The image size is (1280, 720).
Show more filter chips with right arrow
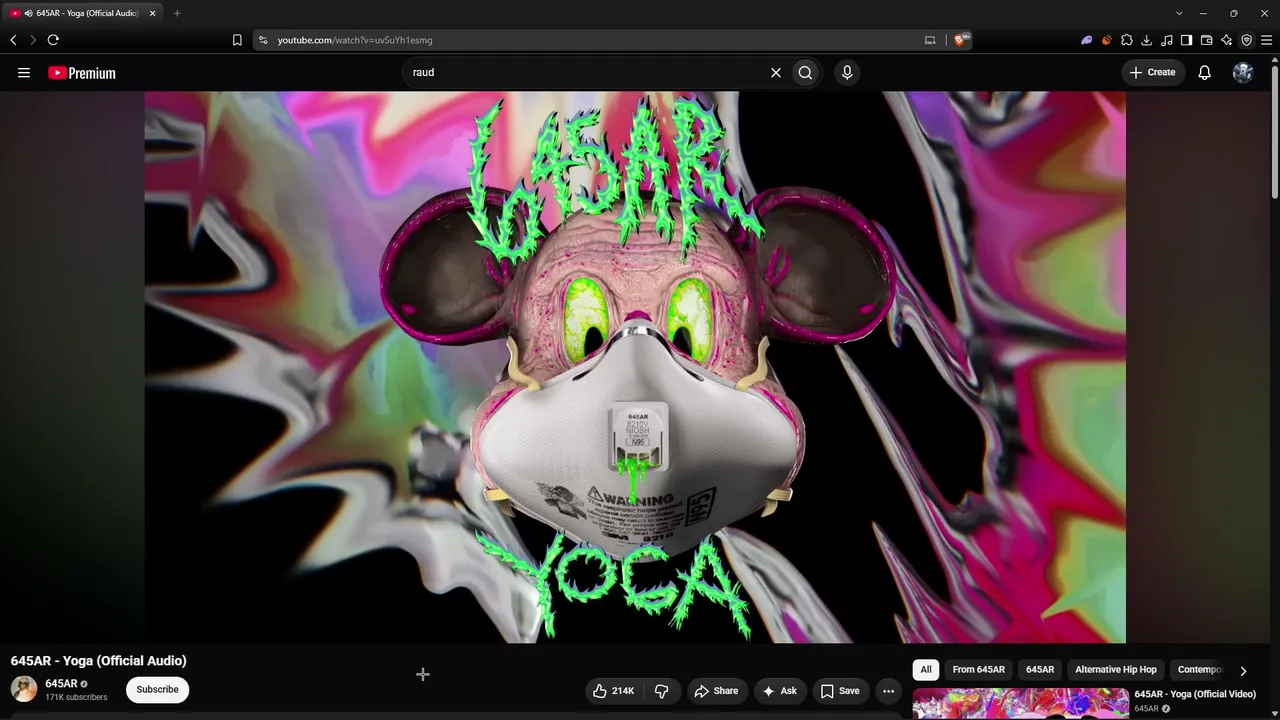[x=1243, y=671]
